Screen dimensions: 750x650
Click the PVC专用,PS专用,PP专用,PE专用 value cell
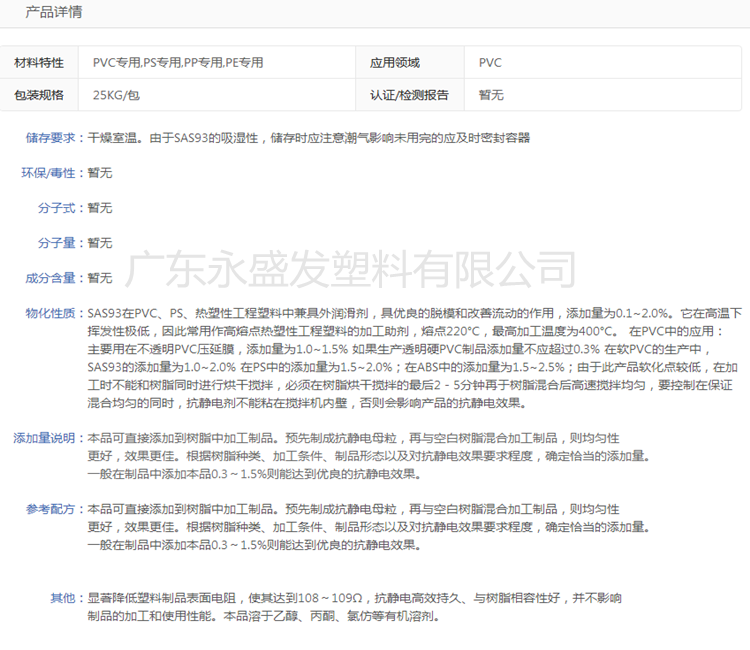[x=178, y=62]
